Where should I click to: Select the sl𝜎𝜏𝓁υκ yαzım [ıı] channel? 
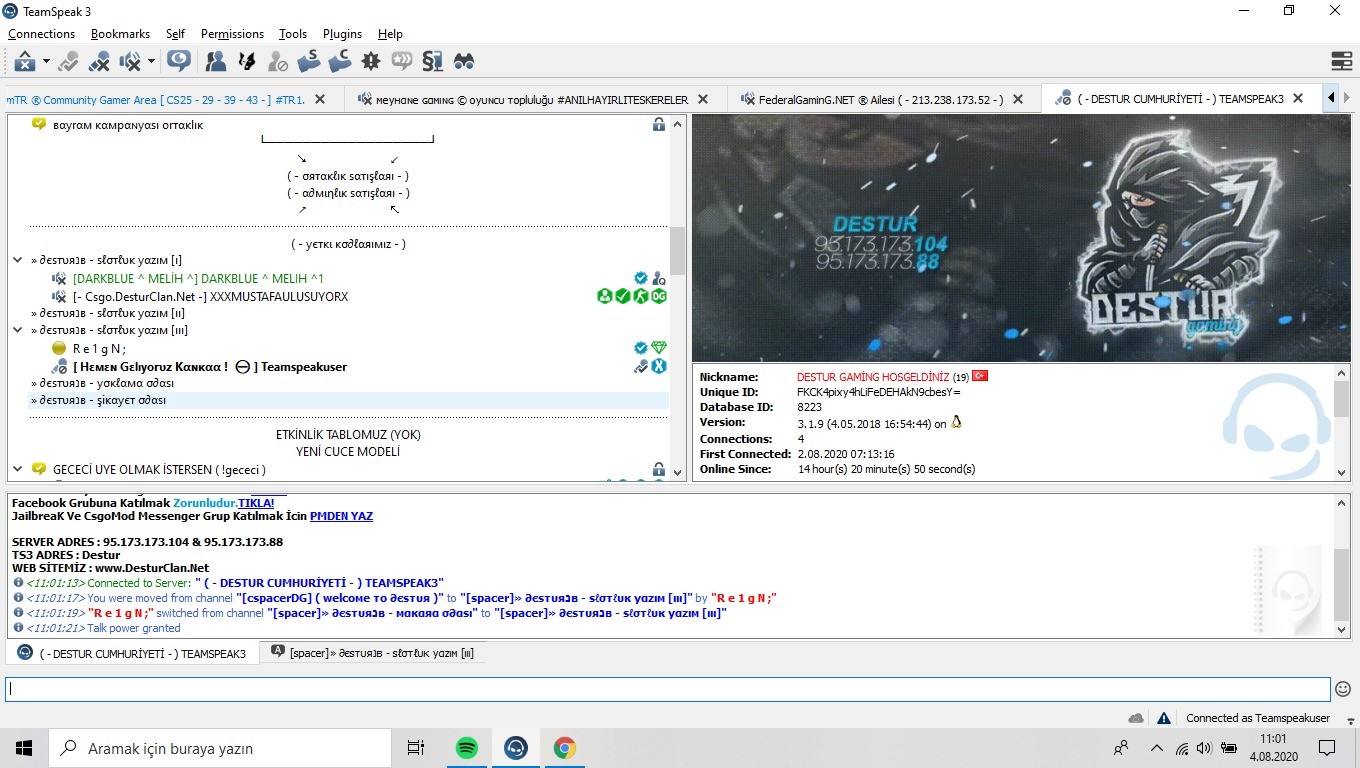tap(108, 313)
